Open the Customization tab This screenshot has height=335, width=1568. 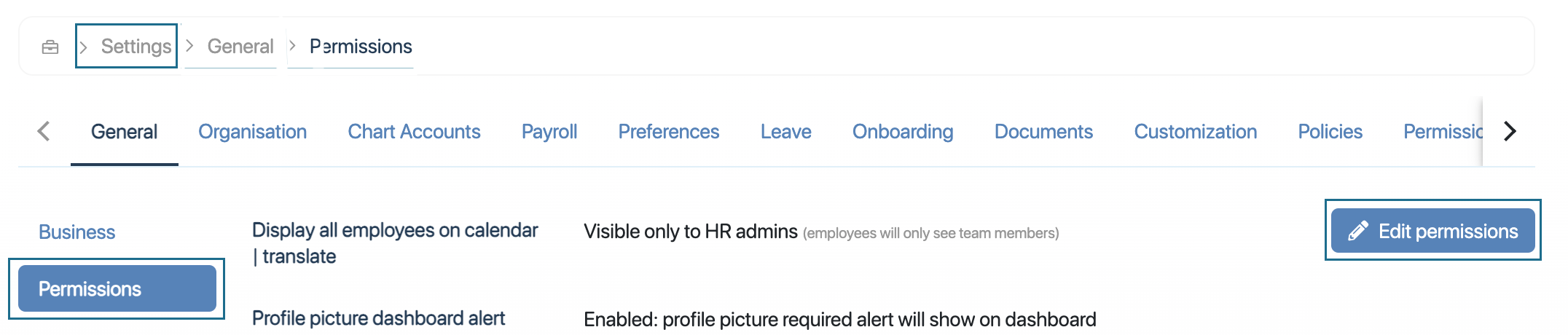click(1195, 132)
